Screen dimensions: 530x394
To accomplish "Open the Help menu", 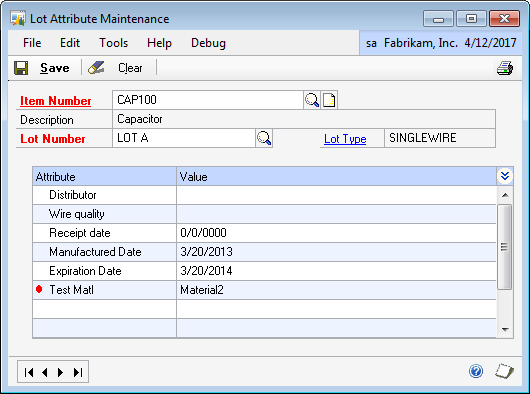I will (159, 43).
